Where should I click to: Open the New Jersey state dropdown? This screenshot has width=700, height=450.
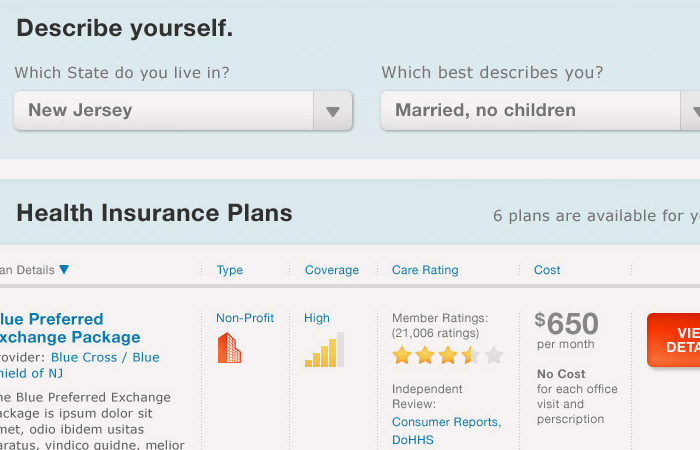tap(183, 111)
